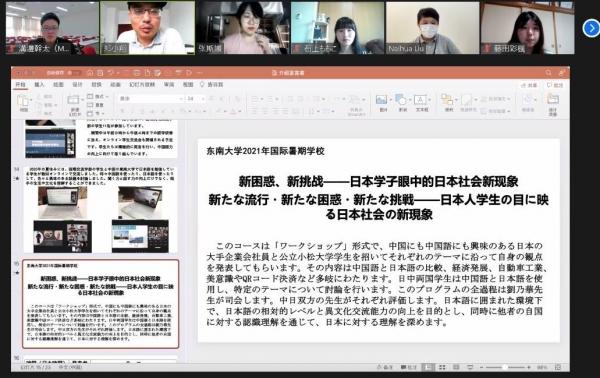Image resolution: width=600 pixels, height=378 pixels.
Task: Expand the Text Box dropdown arrow
Action: [x=430, y=100]
